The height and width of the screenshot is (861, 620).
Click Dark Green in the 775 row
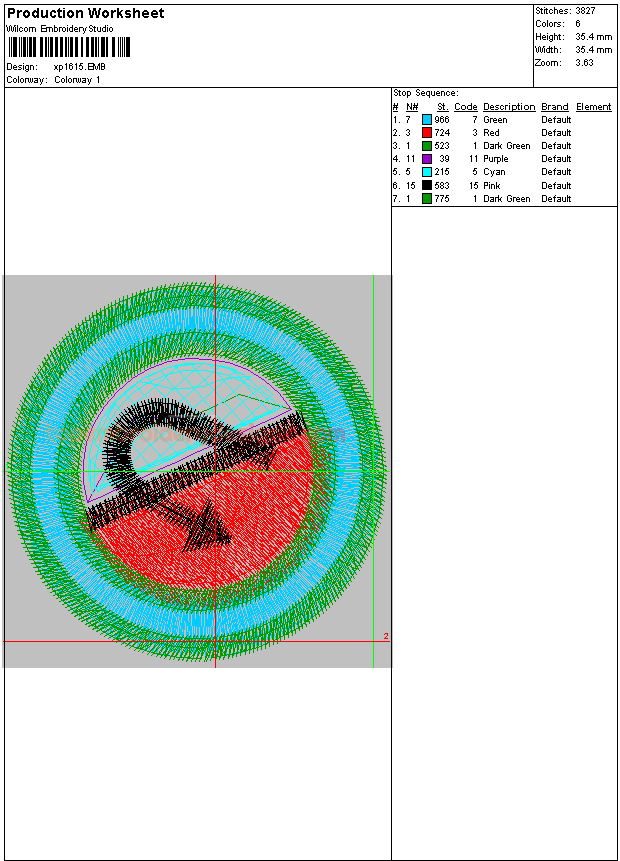point(507,199)
